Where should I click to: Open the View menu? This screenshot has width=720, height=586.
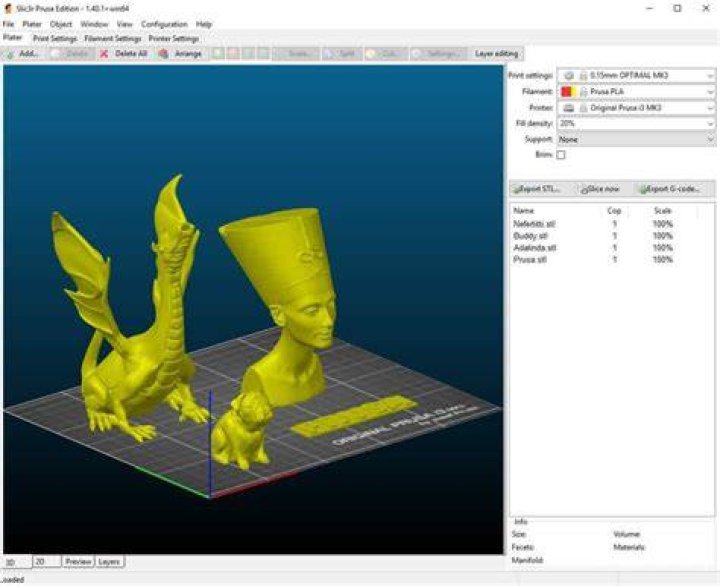click(124, 24)
